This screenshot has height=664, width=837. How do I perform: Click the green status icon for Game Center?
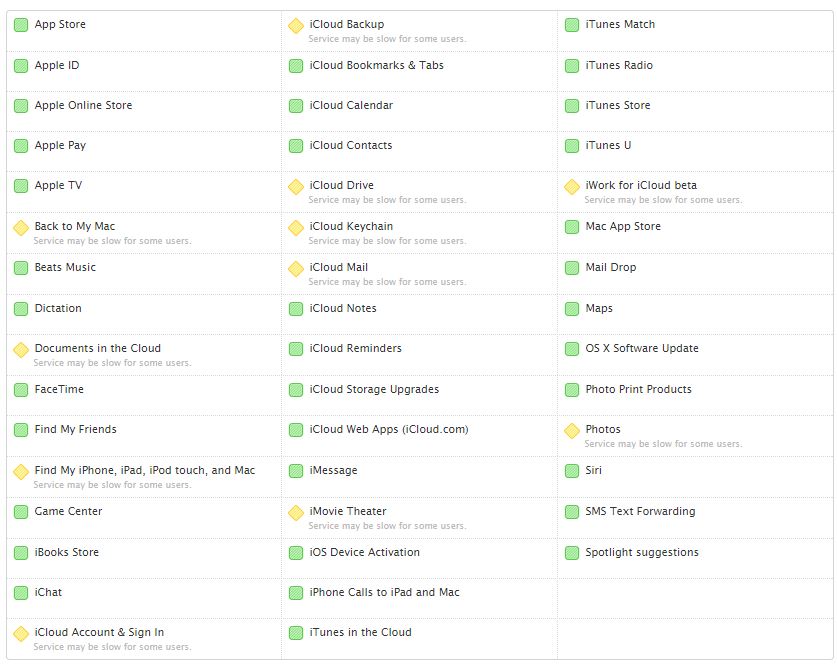[21, 511]
